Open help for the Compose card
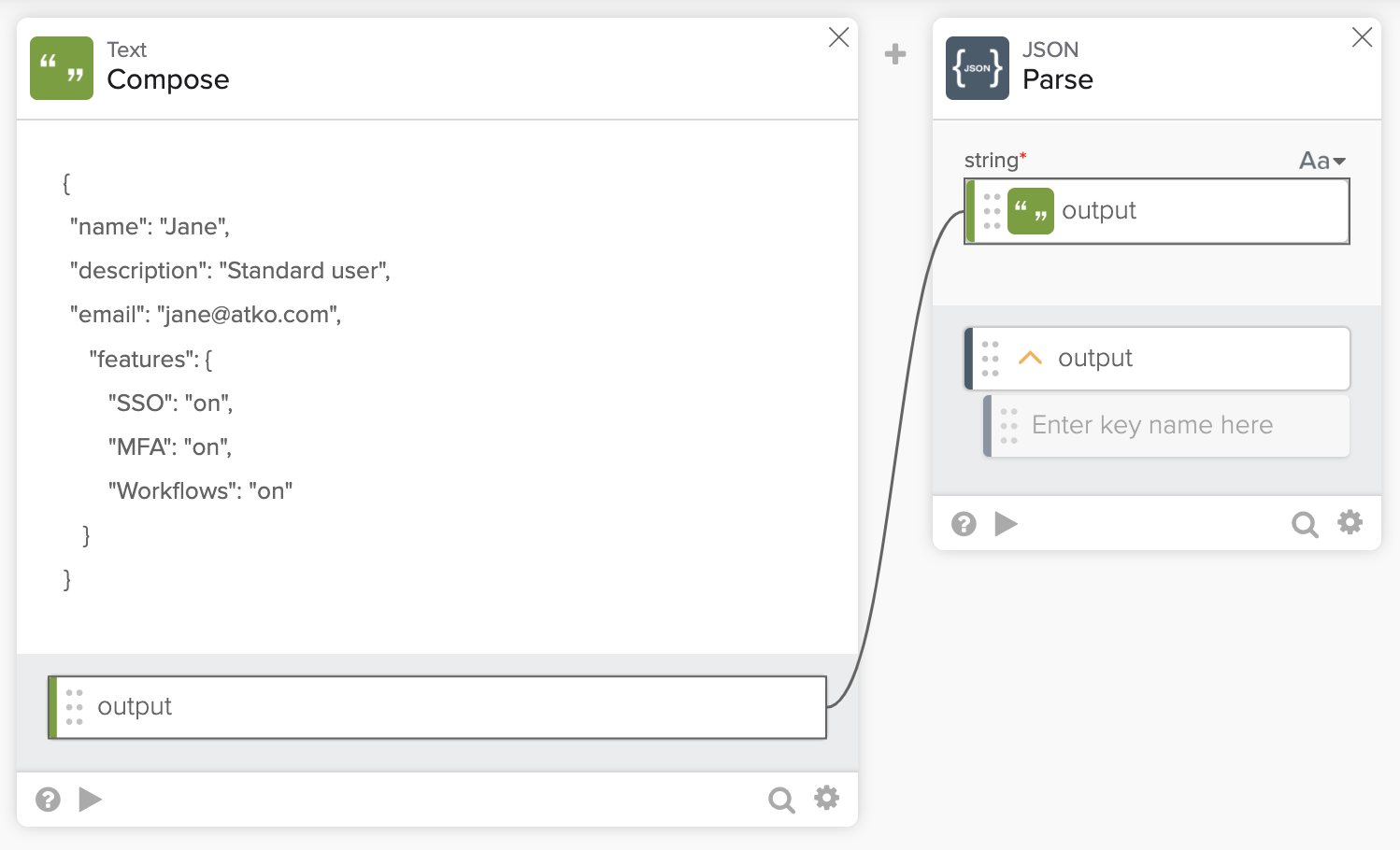 click(x=48, y=800)
